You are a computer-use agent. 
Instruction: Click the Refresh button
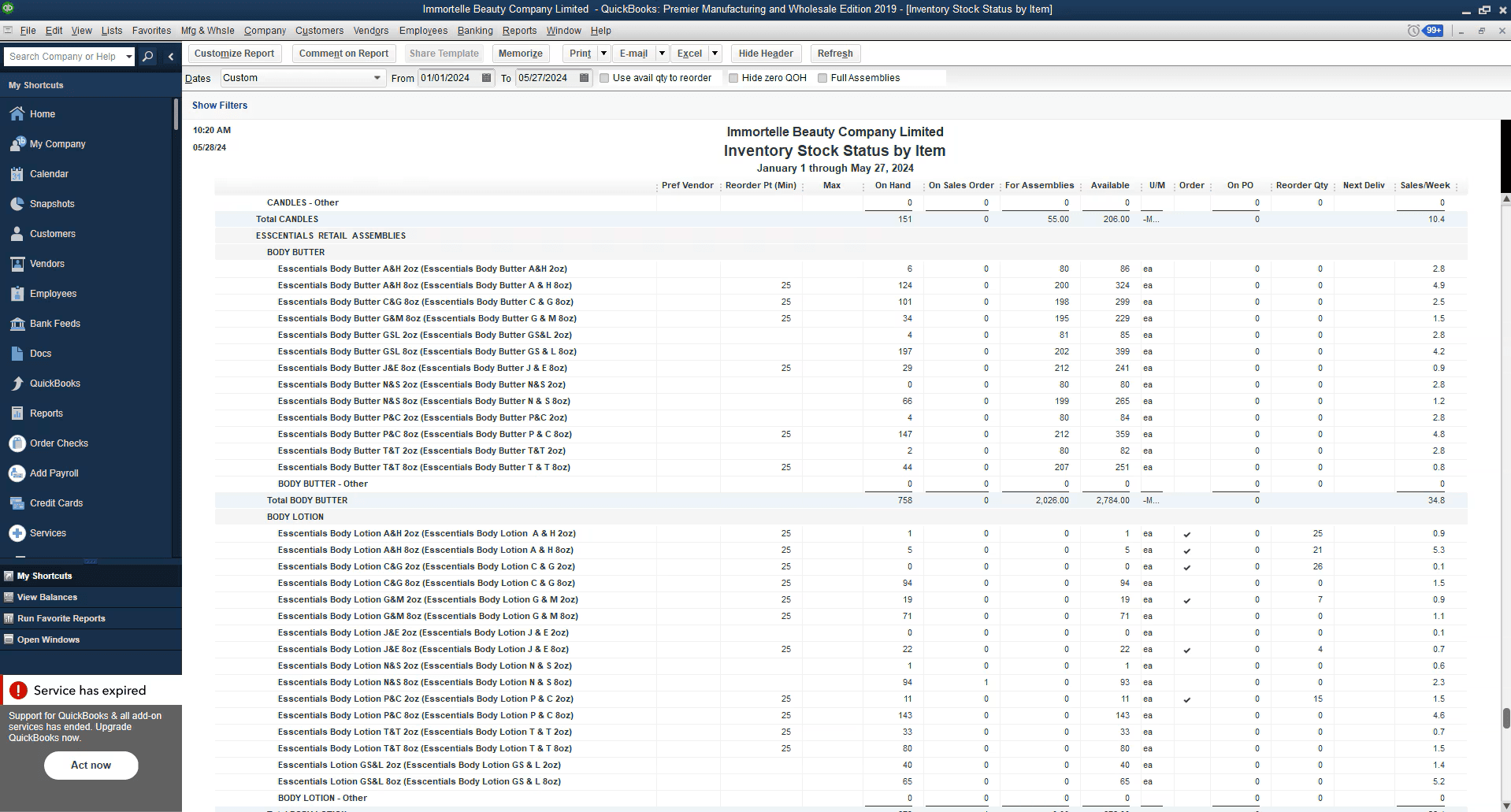(x=835, y=54)
